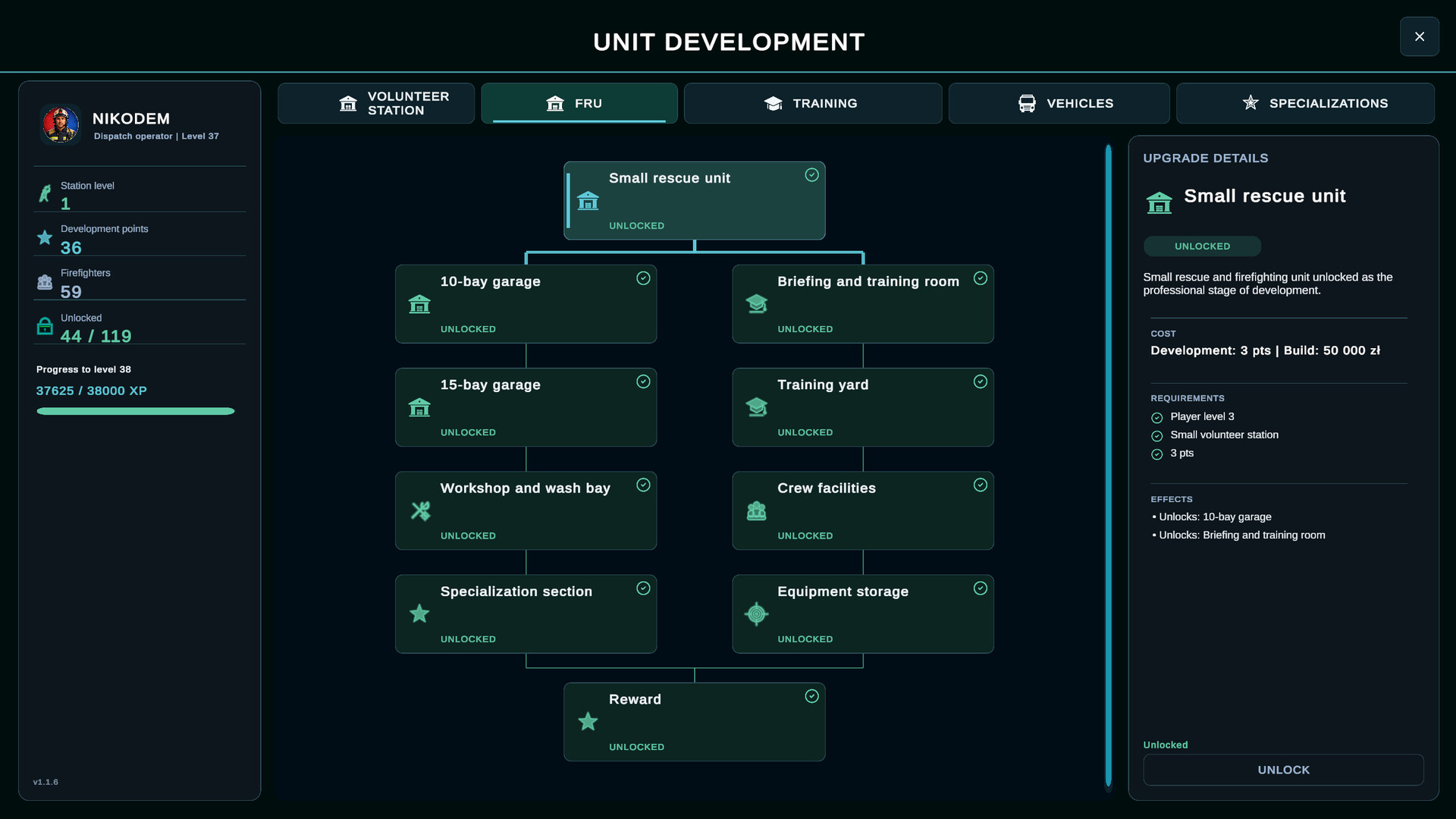Select the Small rescue unit node
The height and width of the screenshot is (819, 1456).
pos(695,201)
